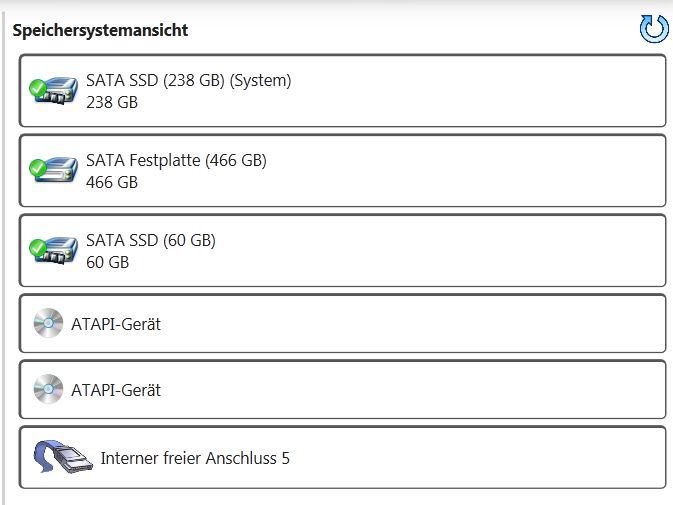
Task: Click the Speichersystemansicht heading
Action: coord(100,30)
